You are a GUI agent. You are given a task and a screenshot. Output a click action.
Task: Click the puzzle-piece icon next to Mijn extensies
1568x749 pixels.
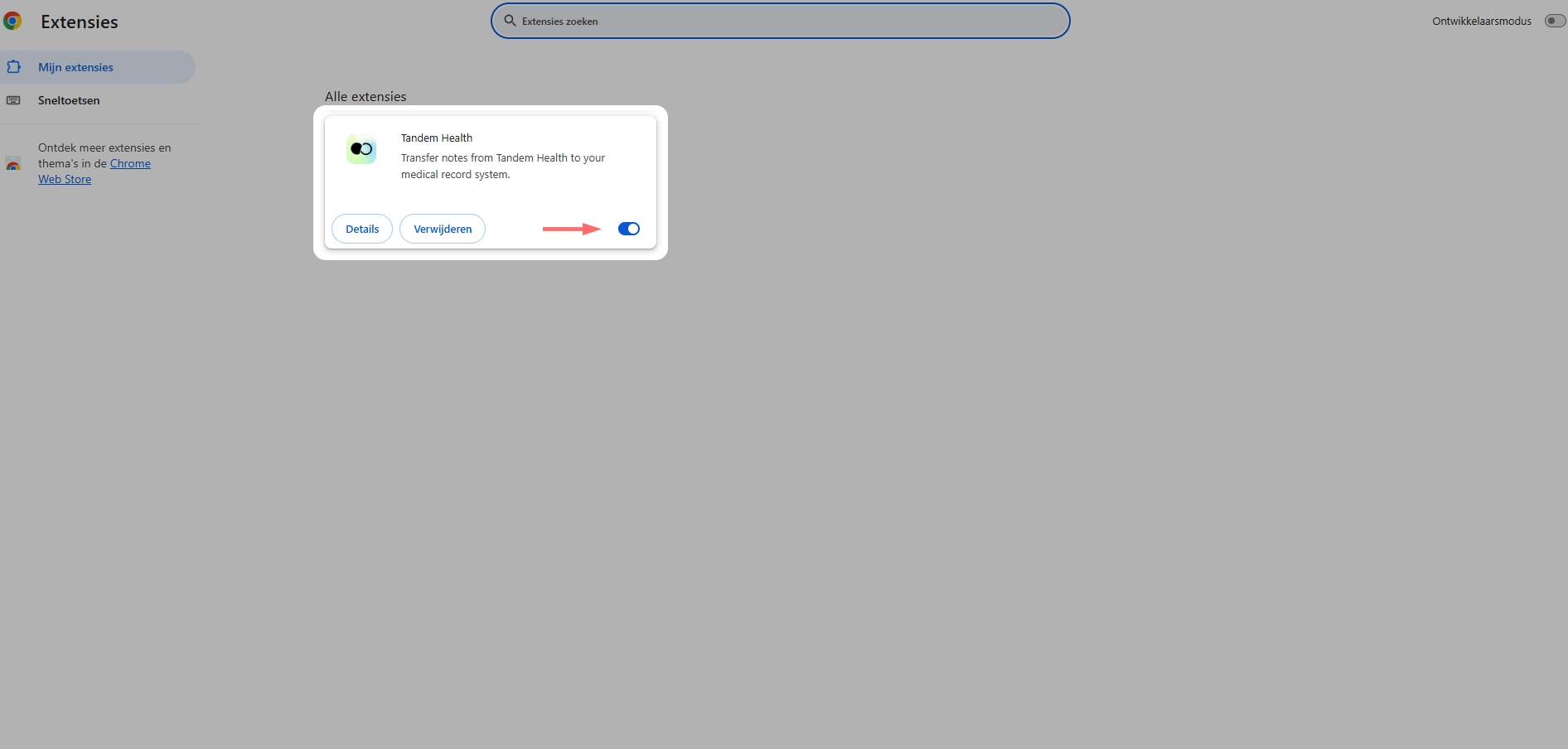[13, 66]
